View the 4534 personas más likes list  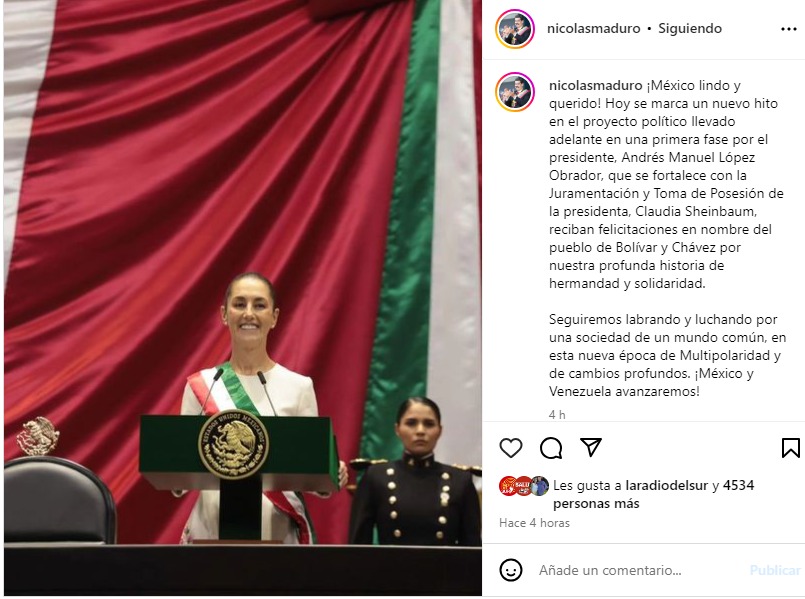(x=653, y=494)
